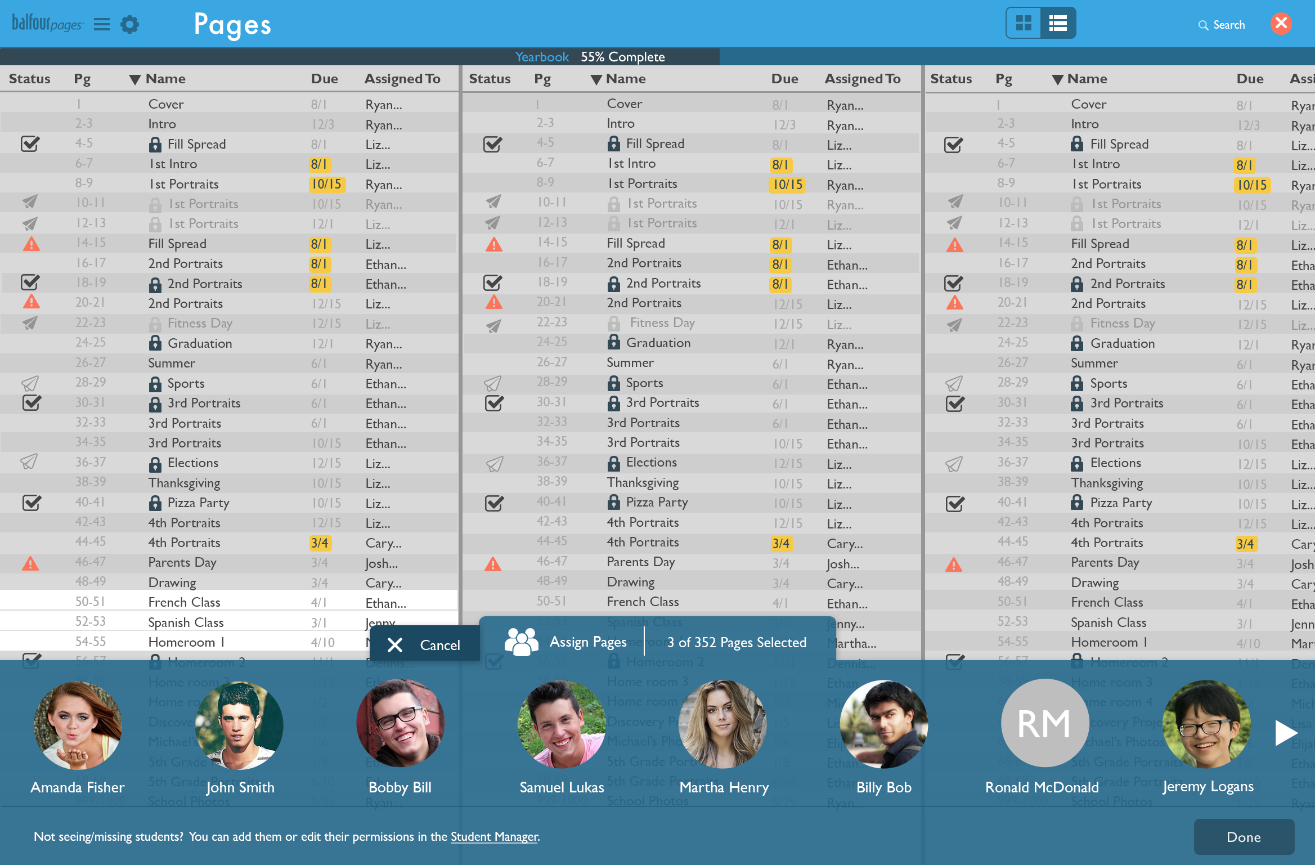
Task: Click the Done button
Action: 1243,837
